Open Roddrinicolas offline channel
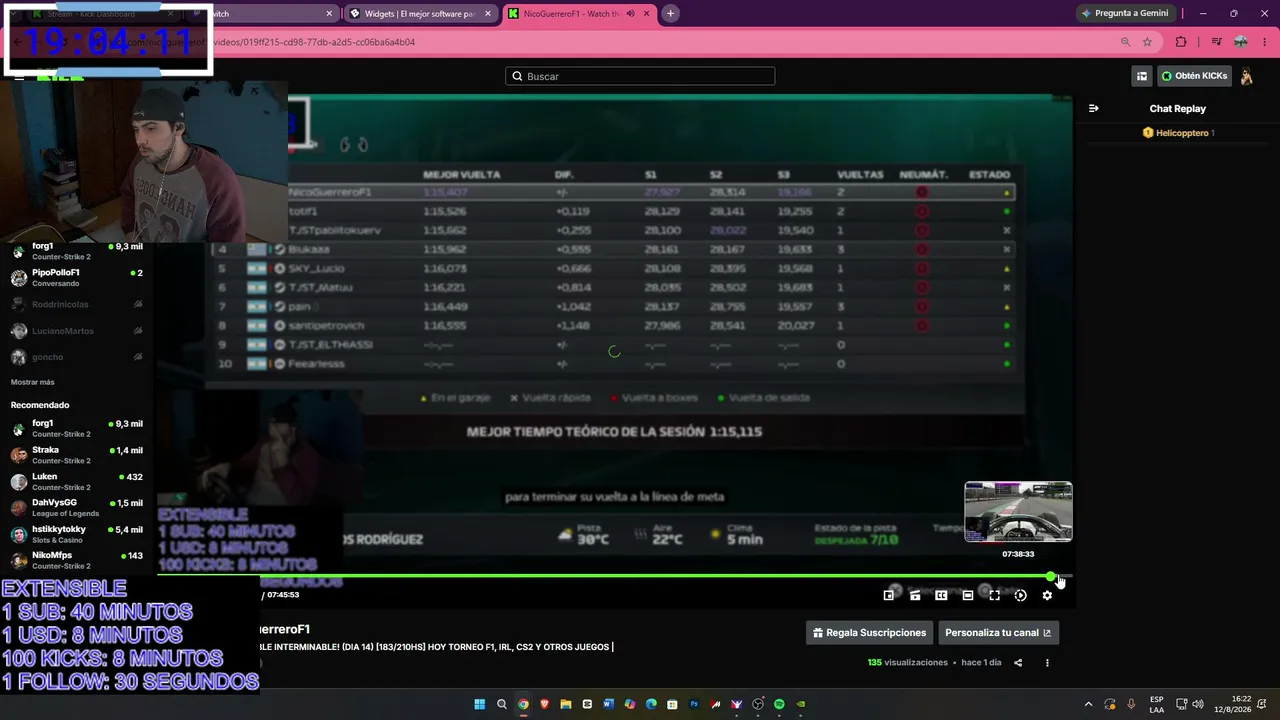The height and width of the screenshot is (720, 1280). (77, 304)
